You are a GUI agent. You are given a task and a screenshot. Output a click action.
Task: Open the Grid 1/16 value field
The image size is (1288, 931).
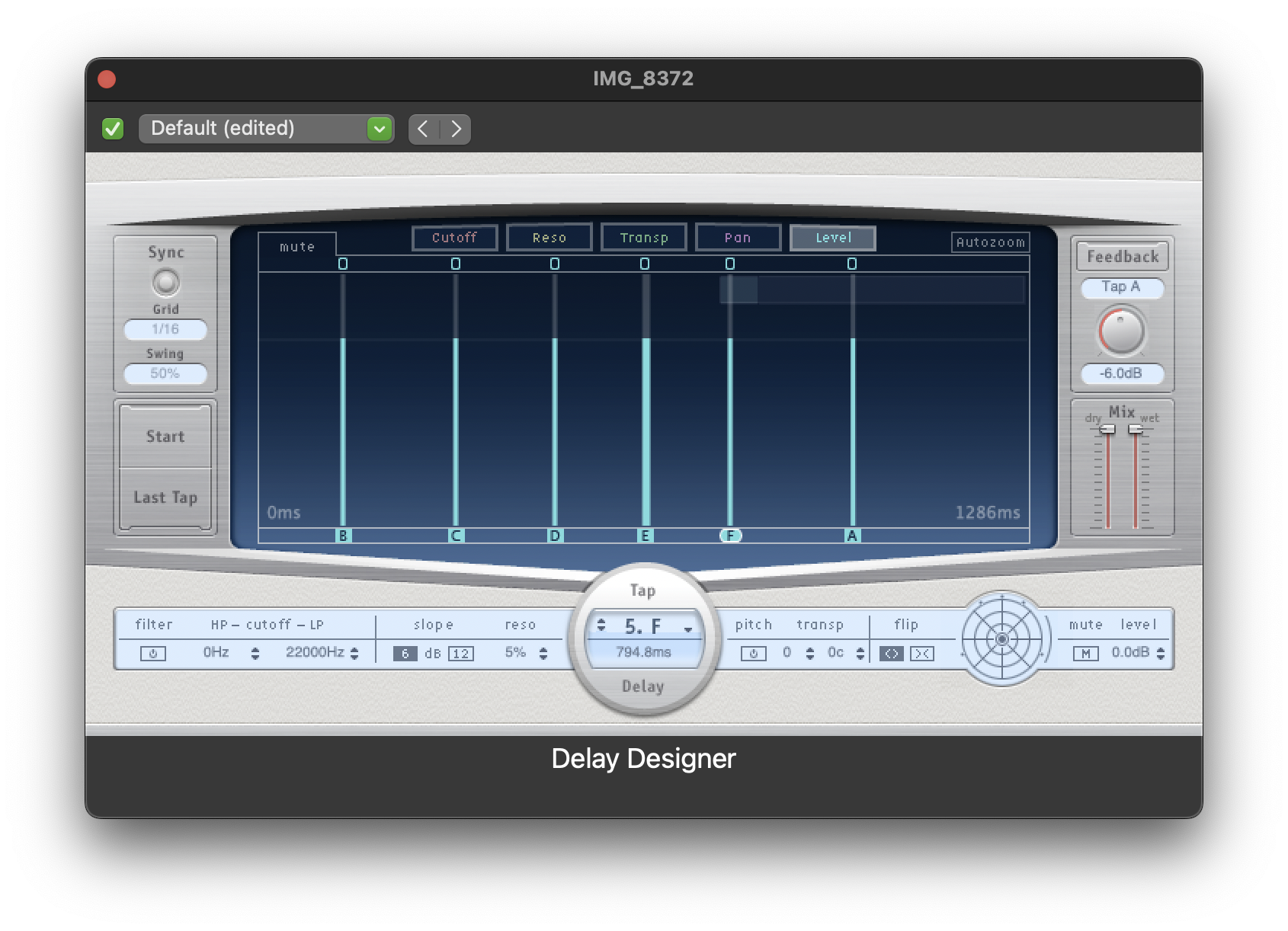coord(165,329)
